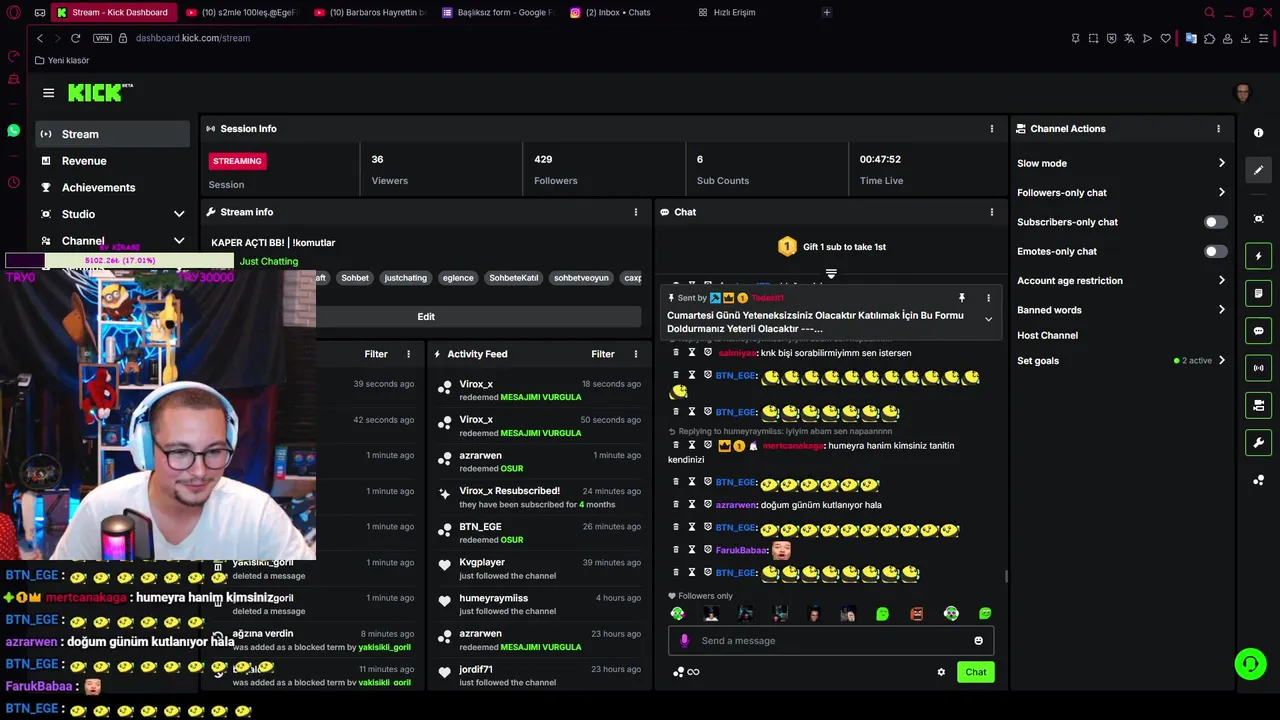The width and height of the screenshot is (1280, 720).
Task: Expand Followers-only chat settings
Action: 1221,193
